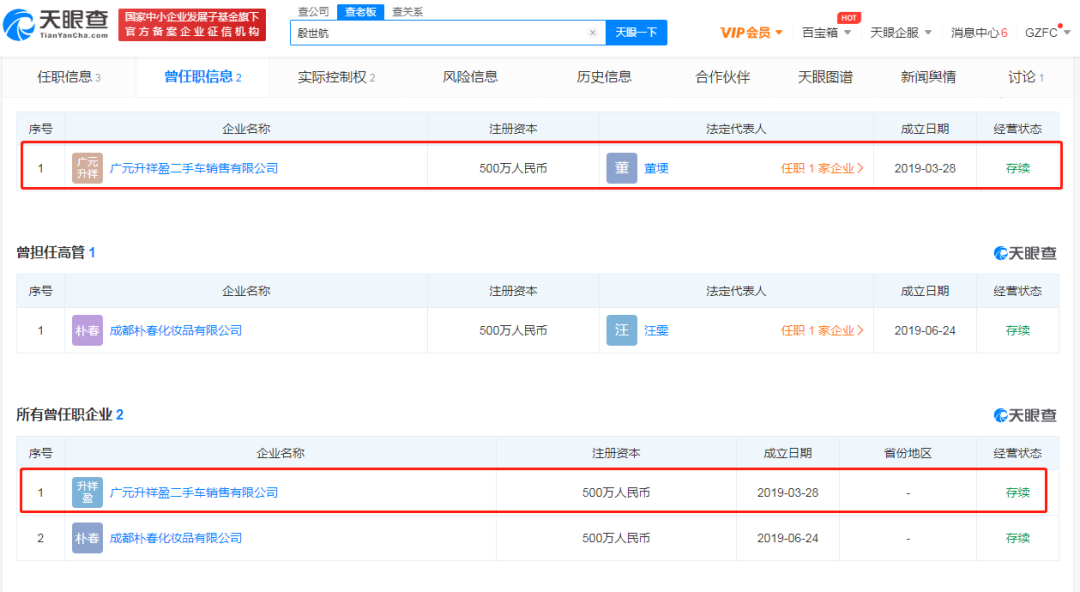The height and width of the screenshot is (592, 1080).
Task: Clear search field with the X icon
Action: [592, 32]
